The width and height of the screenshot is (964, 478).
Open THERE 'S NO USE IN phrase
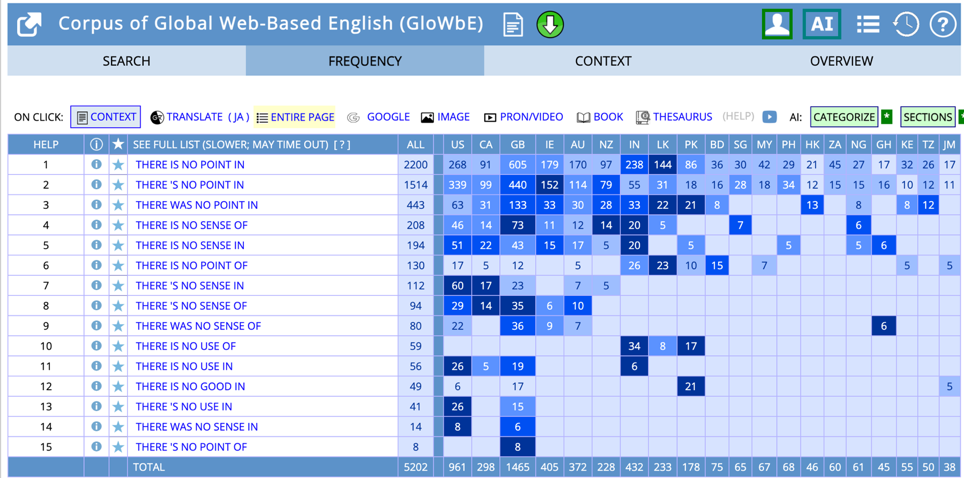[184, 407]
